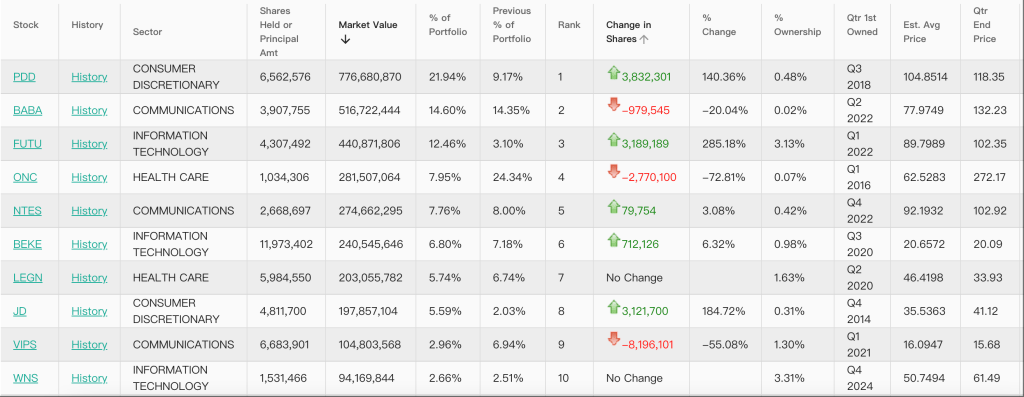Sort by % Ownership column header
The height and width of the screenshot is (397, 1024).
pyautogui.click(x=797, y=25)
